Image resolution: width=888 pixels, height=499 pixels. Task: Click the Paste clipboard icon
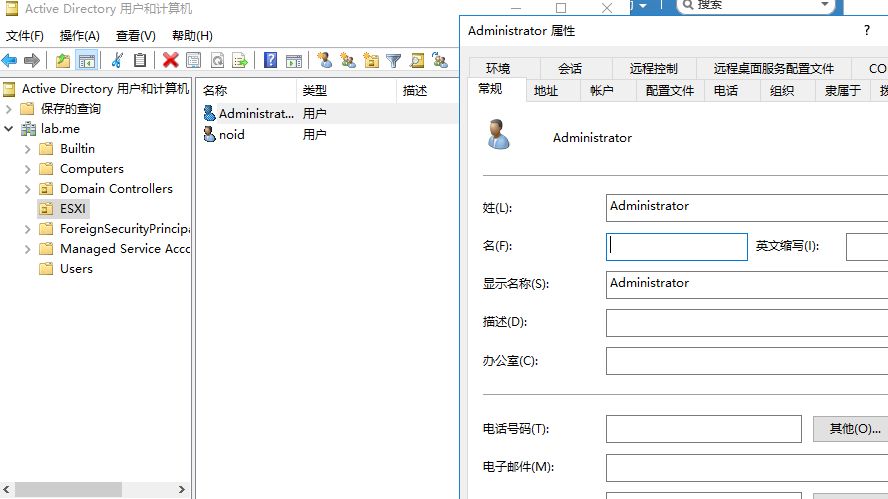[x=140, y=60]
